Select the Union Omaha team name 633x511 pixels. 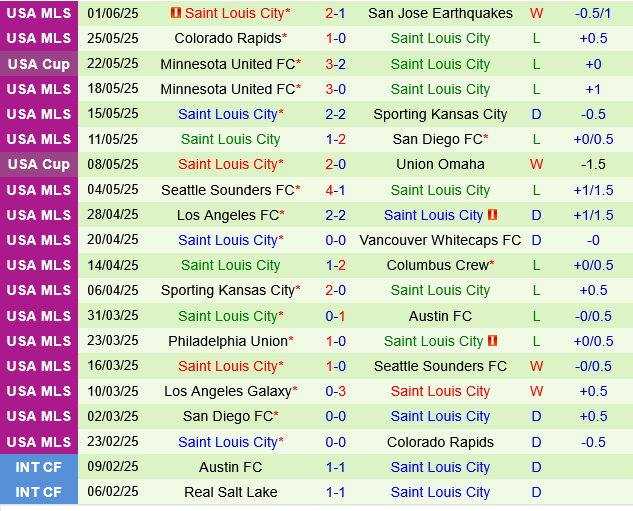[x=440, y=164]
